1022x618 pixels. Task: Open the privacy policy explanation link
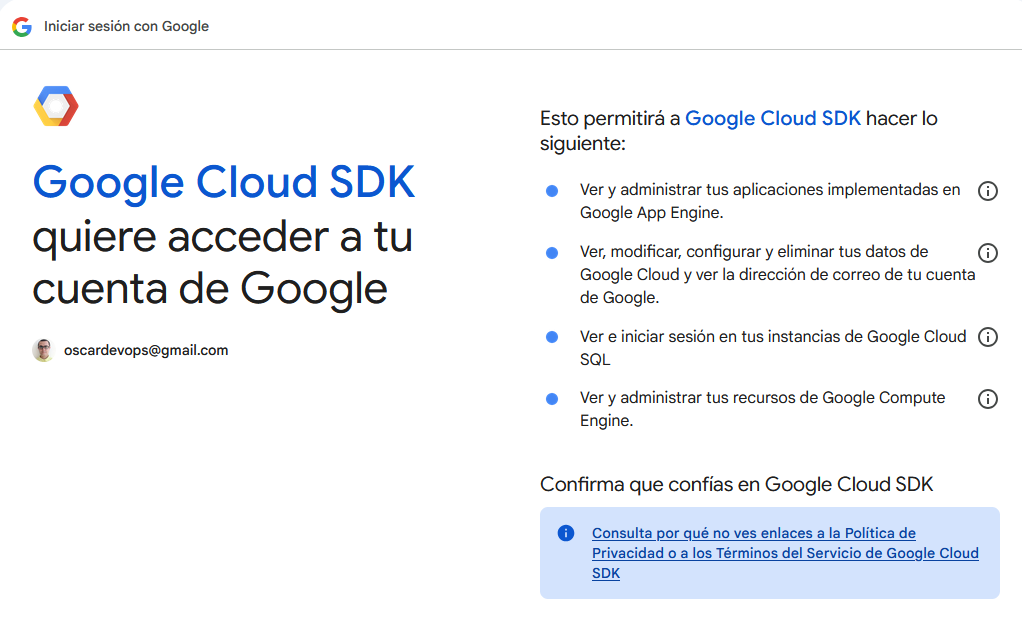click(x=786, y=552)
